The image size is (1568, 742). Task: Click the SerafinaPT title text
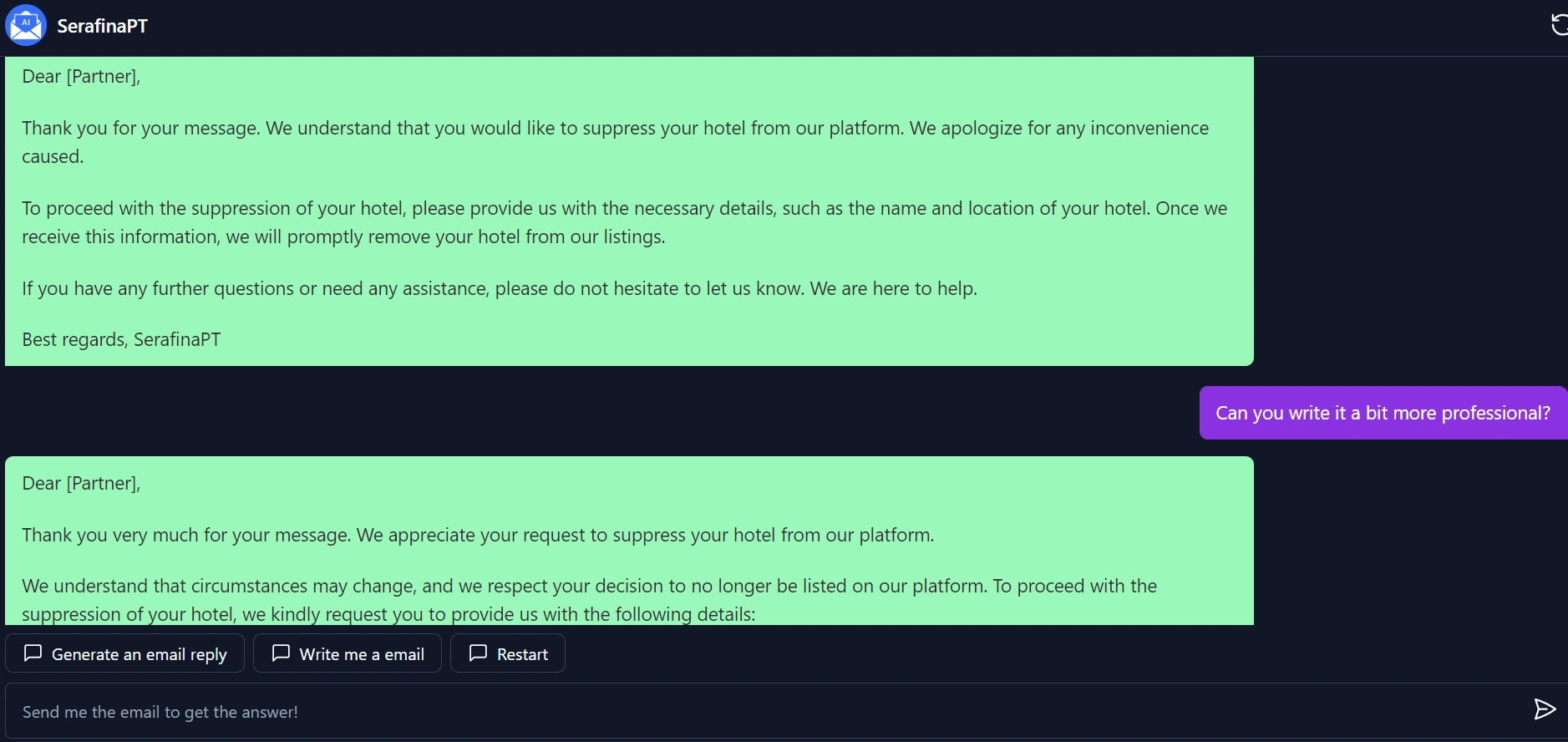102,27
